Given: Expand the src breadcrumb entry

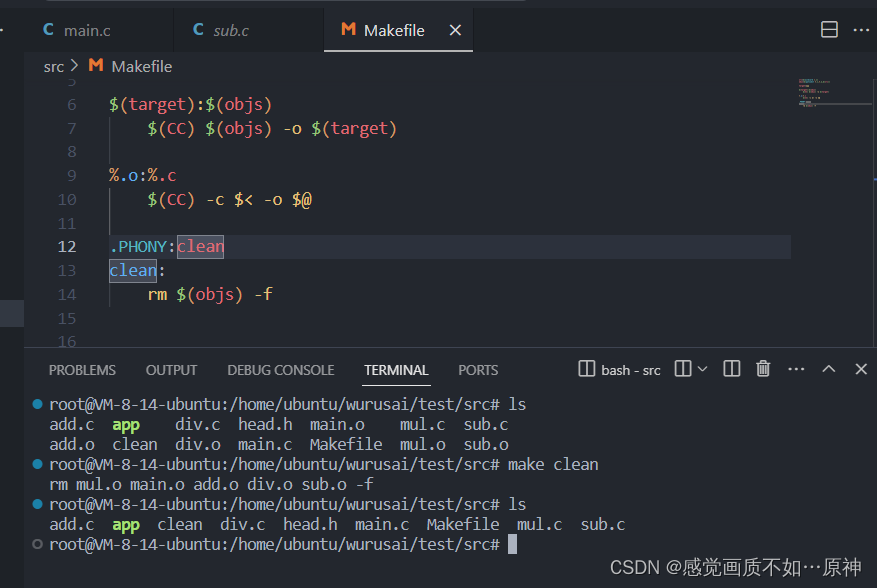Looking at the screenshot, I should pyautogui.click(x=54, y=66).
